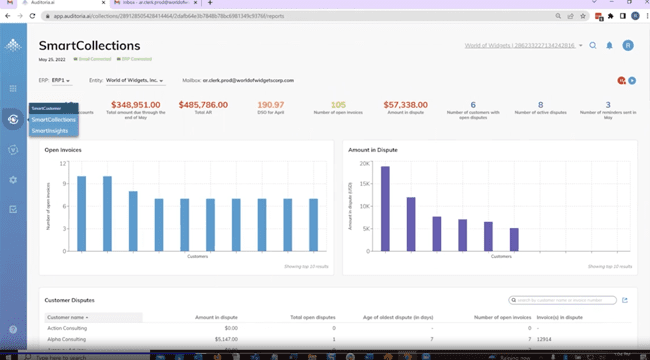Click the Auditoria logo in the sidebar
Screen dimensions: 650x360
coord(13,45)
